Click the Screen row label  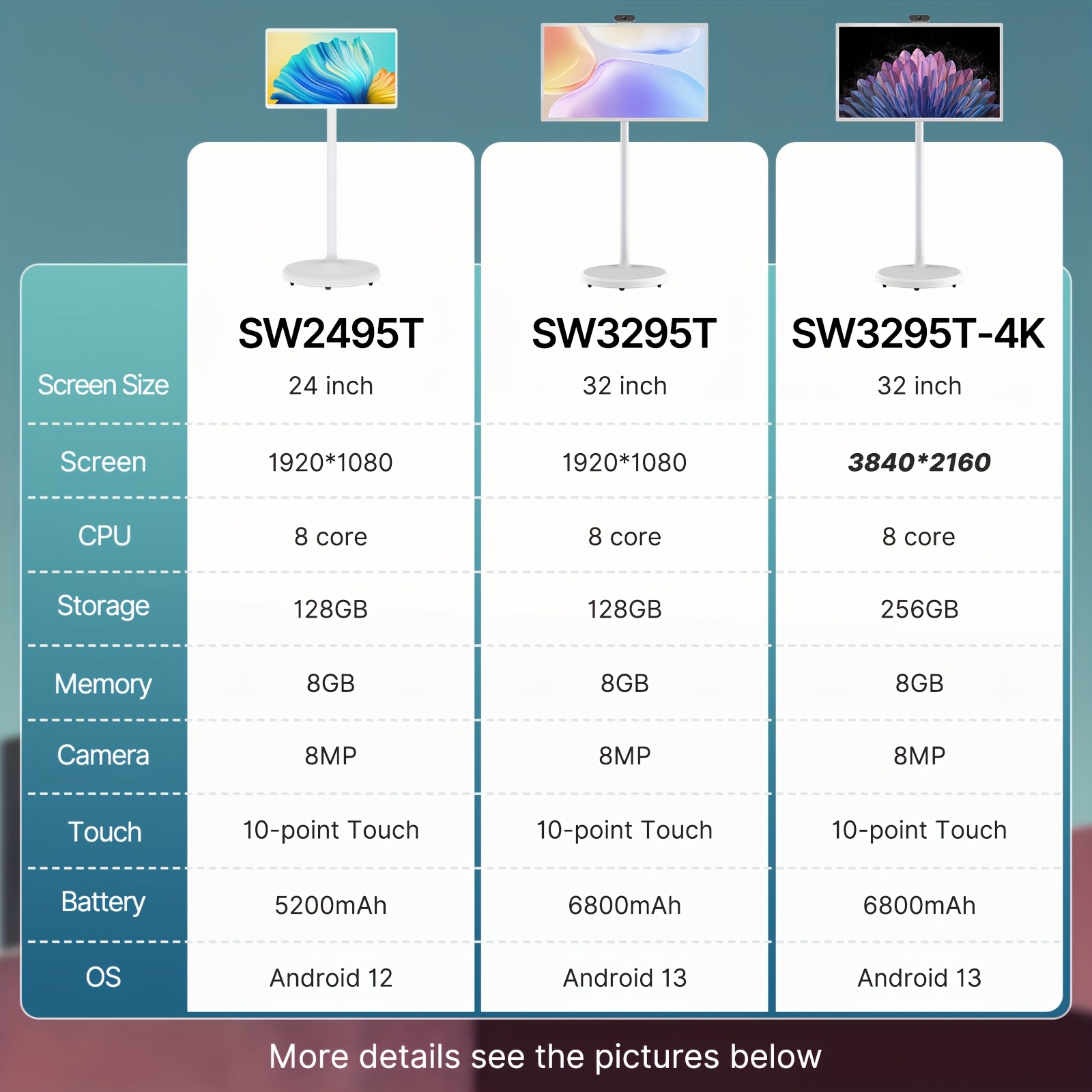[103, 462]
